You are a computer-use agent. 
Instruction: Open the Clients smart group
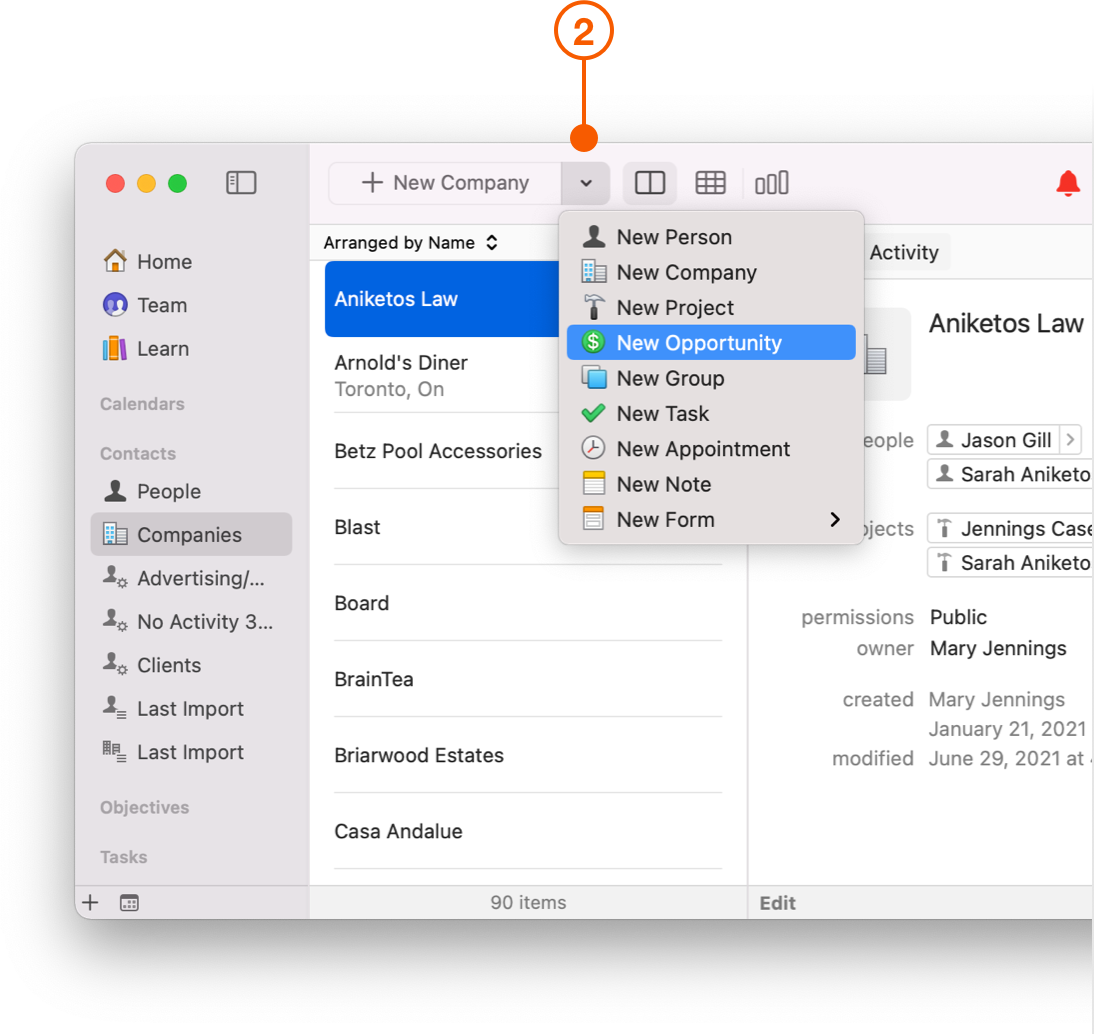(x=190, y=665)
